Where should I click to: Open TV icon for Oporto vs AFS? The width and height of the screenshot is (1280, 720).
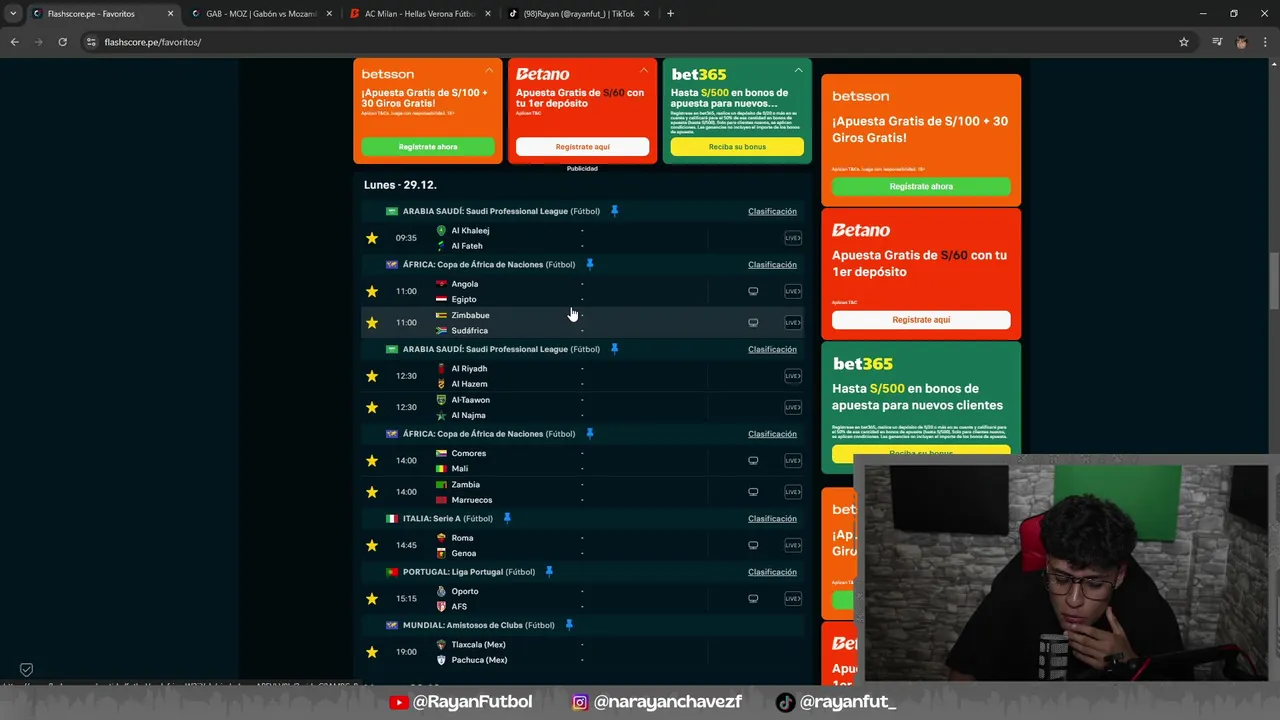[753, 598]
